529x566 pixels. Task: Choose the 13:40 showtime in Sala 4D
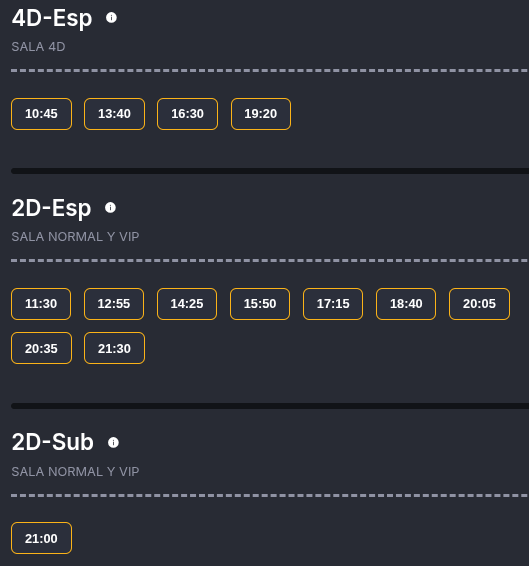point(114,114)
